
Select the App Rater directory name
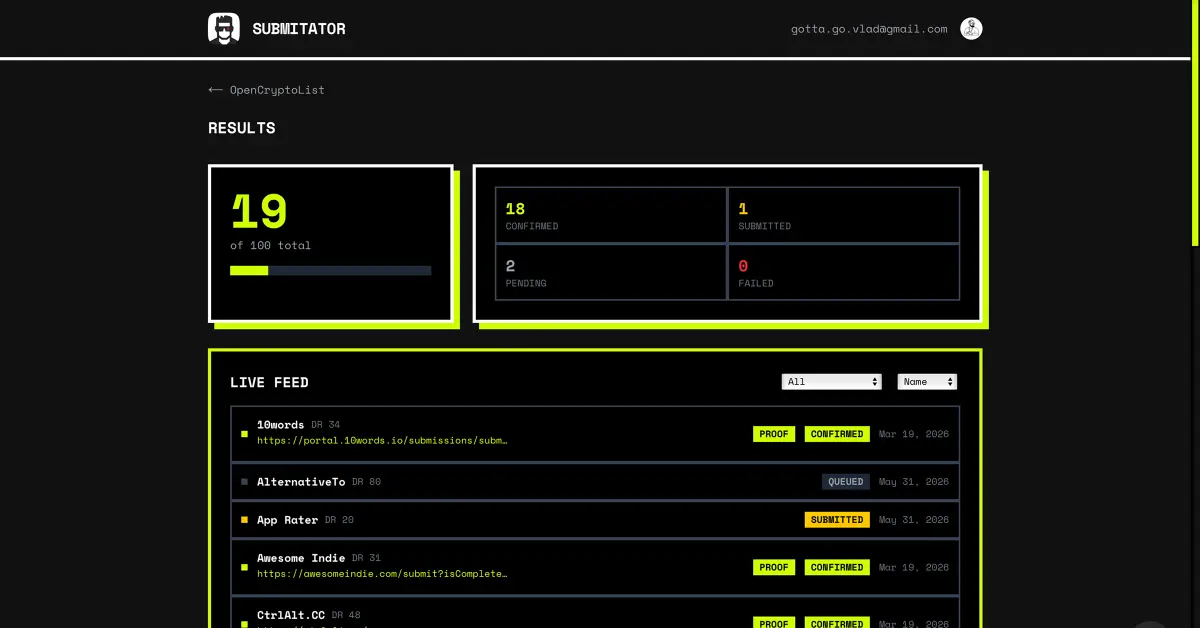click(x=287, y=520)
